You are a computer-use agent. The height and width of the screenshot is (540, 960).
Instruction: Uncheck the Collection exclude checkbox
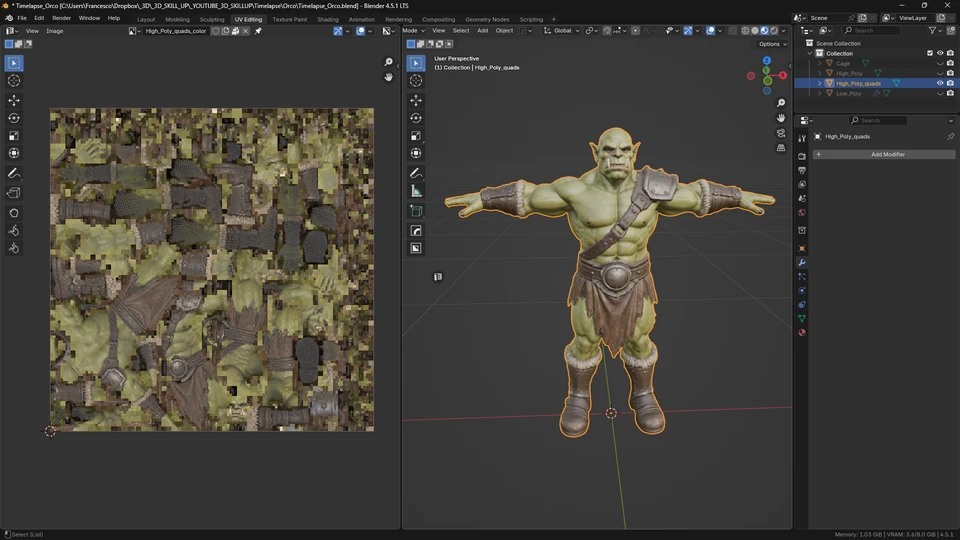tap(930, 53)
